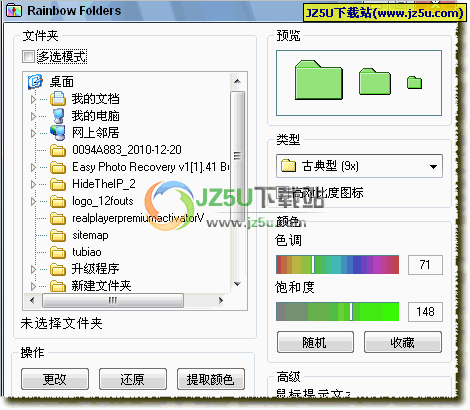This screenshot has height=410, width=470.
Task: Click the Rainbow Folders title bar icon
Action: pyautogui.click(x=14, y=11)
